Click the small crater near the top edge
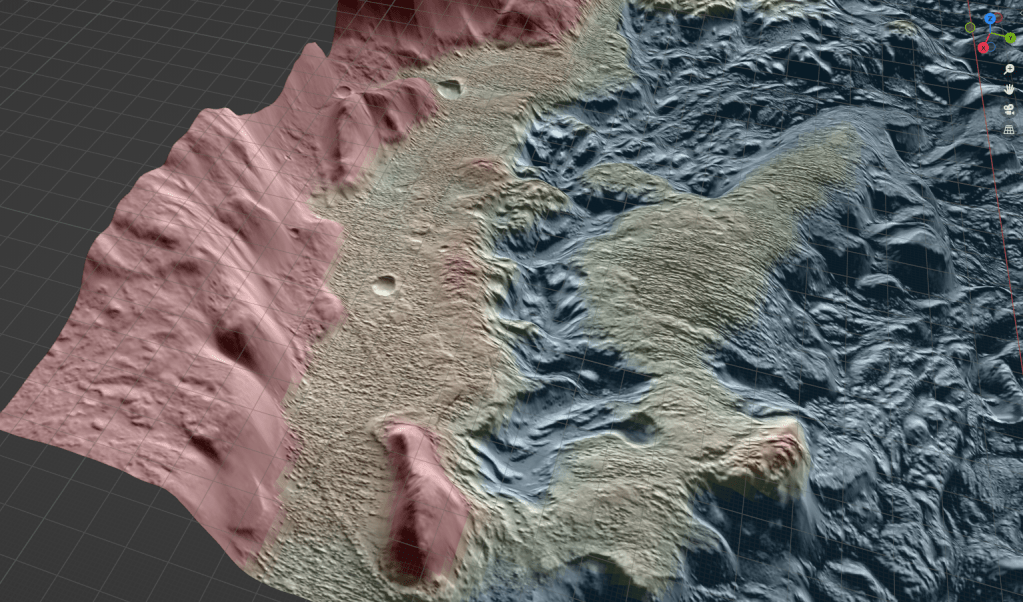The image size is (1023, 602). (x=450, y=88)
